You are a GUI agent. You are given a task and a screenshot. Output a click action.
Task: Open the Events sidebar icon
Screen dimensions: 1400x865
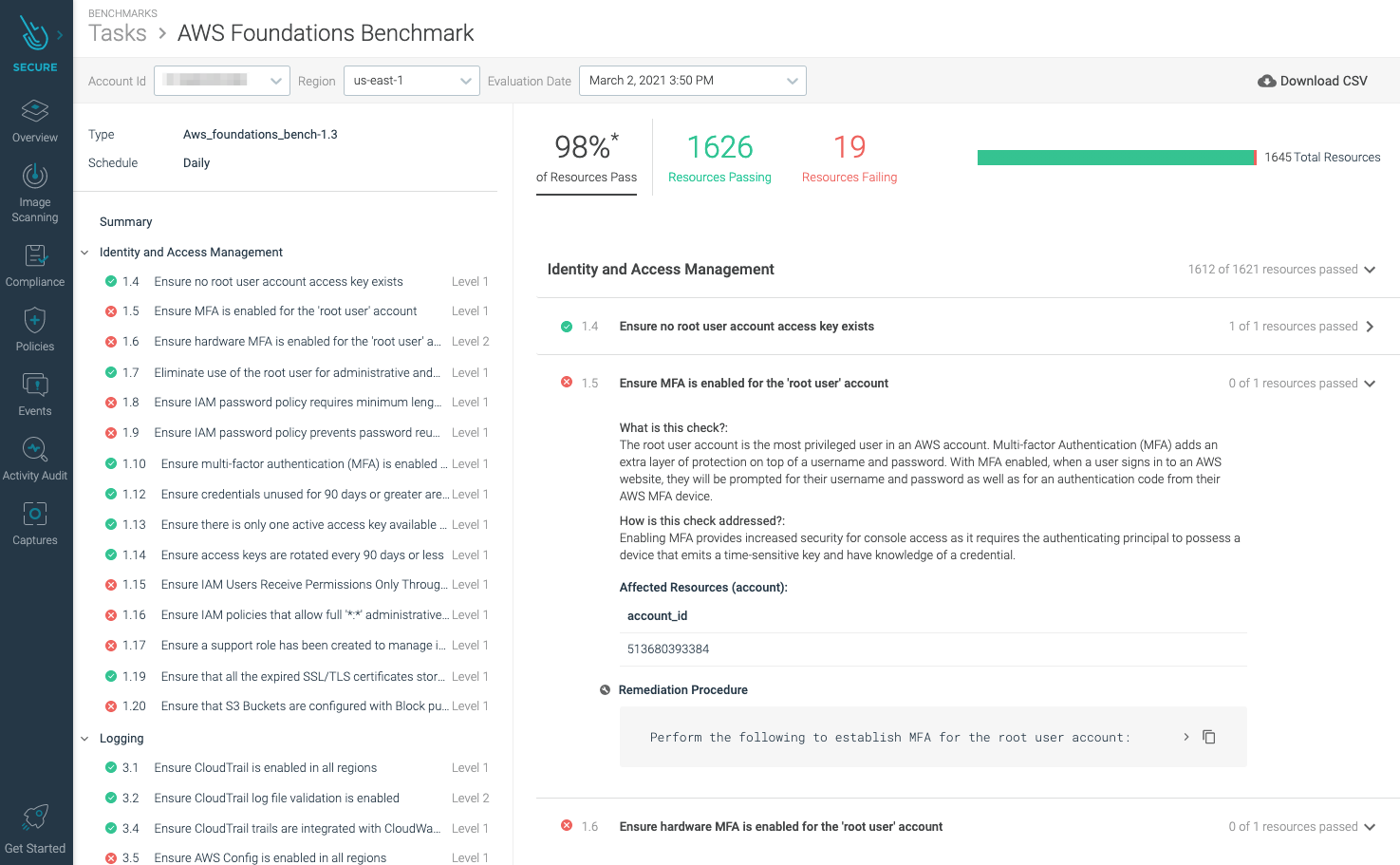[35, 385]
